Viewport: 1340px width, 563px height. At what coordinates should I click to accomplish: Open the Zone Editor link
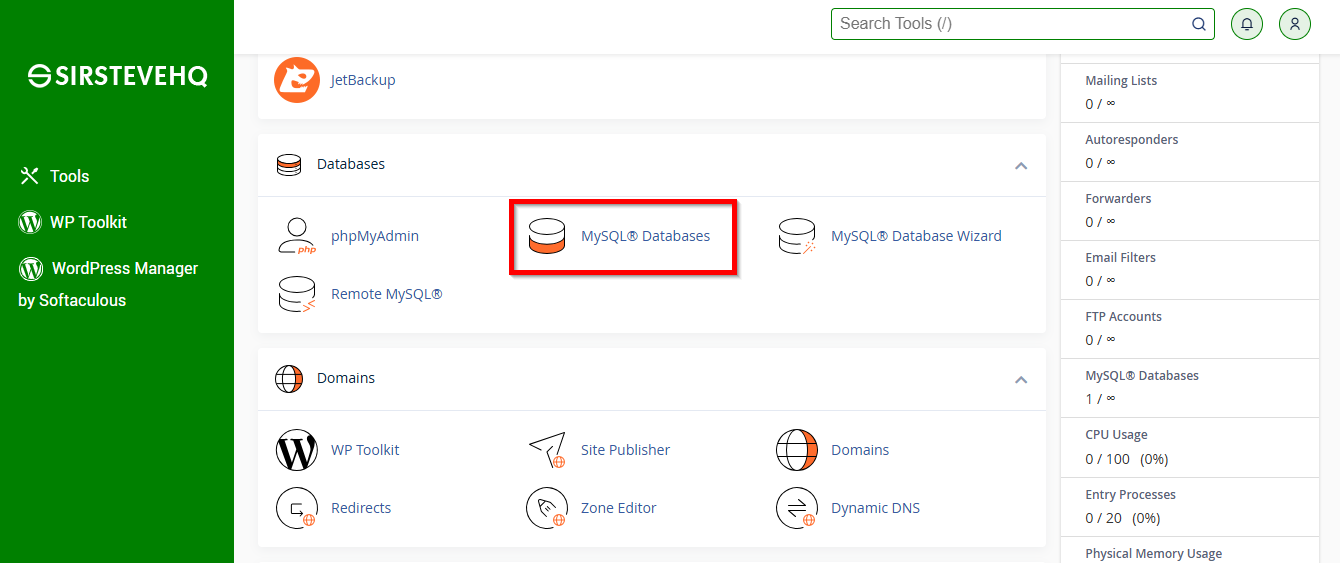click(618, 508)
